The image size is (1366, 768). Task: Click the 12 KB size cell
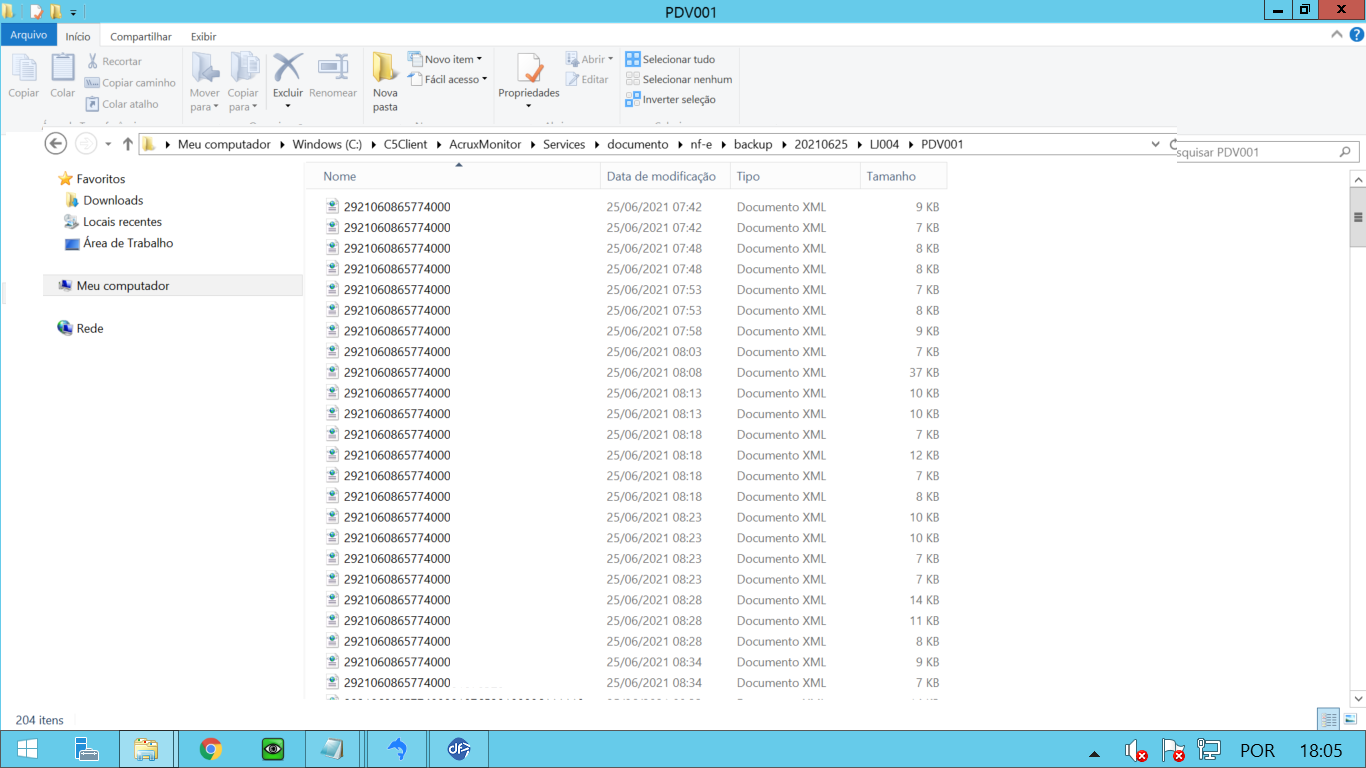pyautogui.click(x=924, y=455)
